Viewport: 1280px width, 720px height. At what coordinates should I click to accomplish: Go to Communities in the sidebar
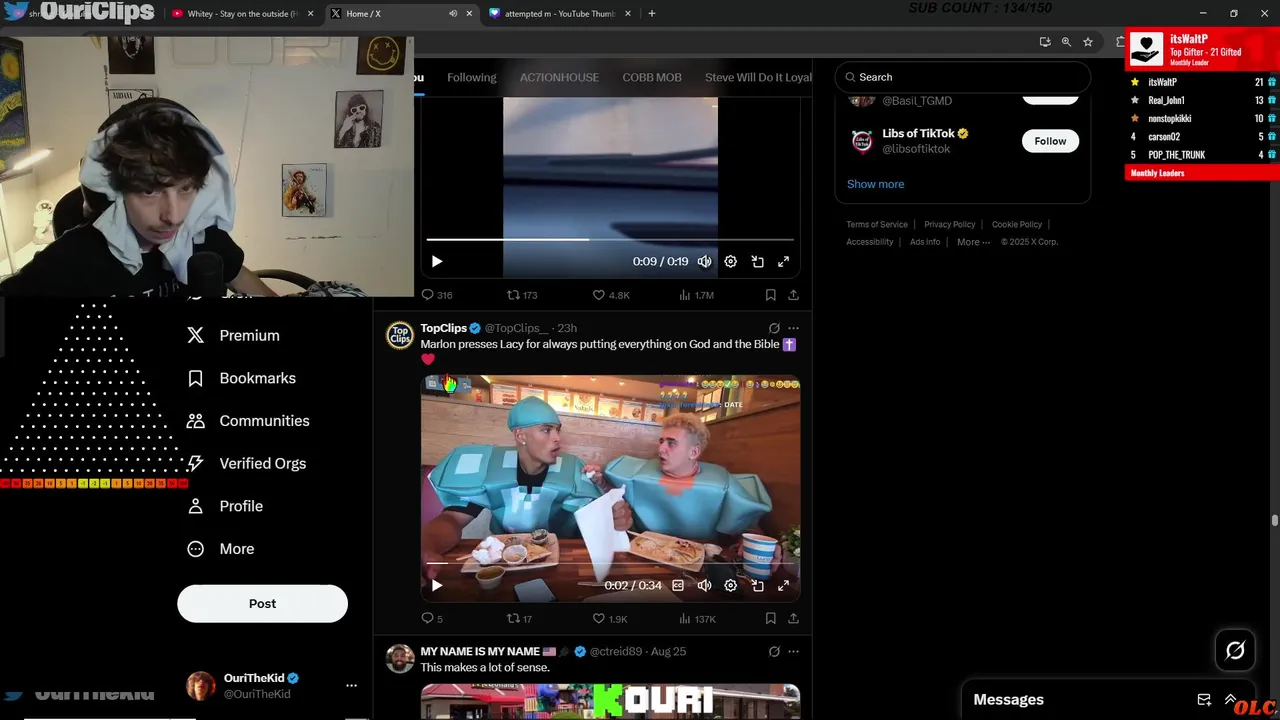pyautogui.click(x=249, y=421)
